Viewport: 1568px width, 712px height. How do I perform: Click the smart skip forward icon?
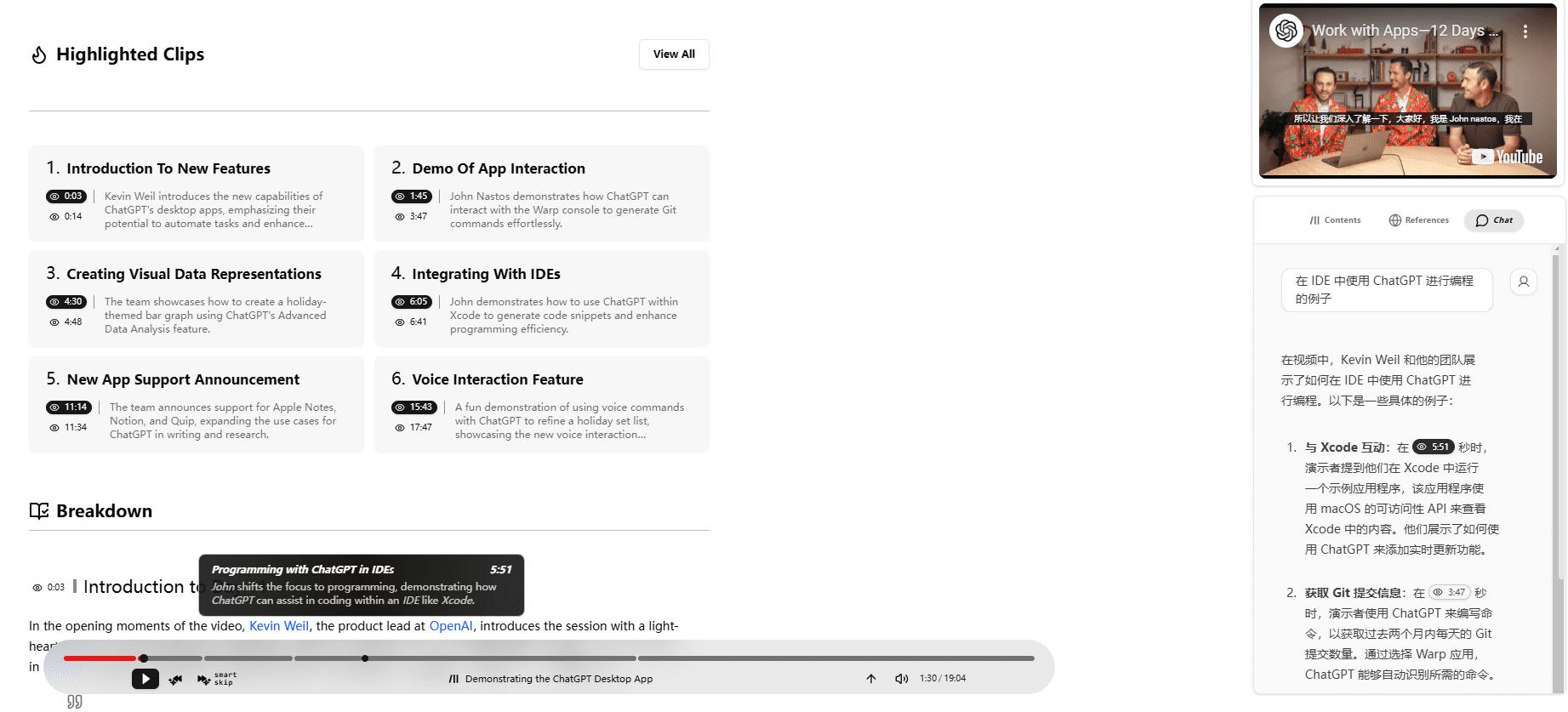click(204, 679)
